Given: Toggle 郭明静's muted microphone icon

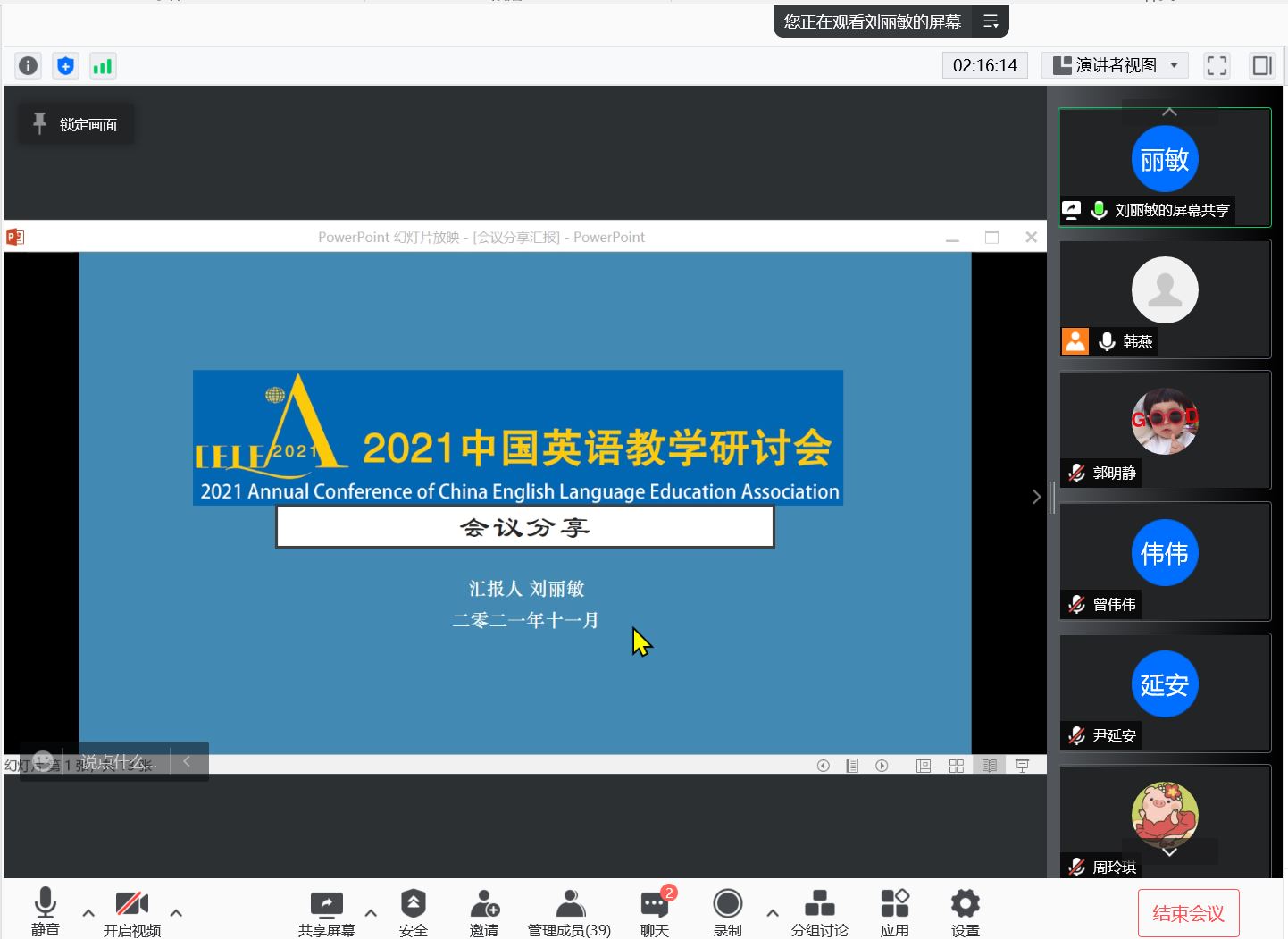Looking at the screenshot, I should pos(1077,473).
